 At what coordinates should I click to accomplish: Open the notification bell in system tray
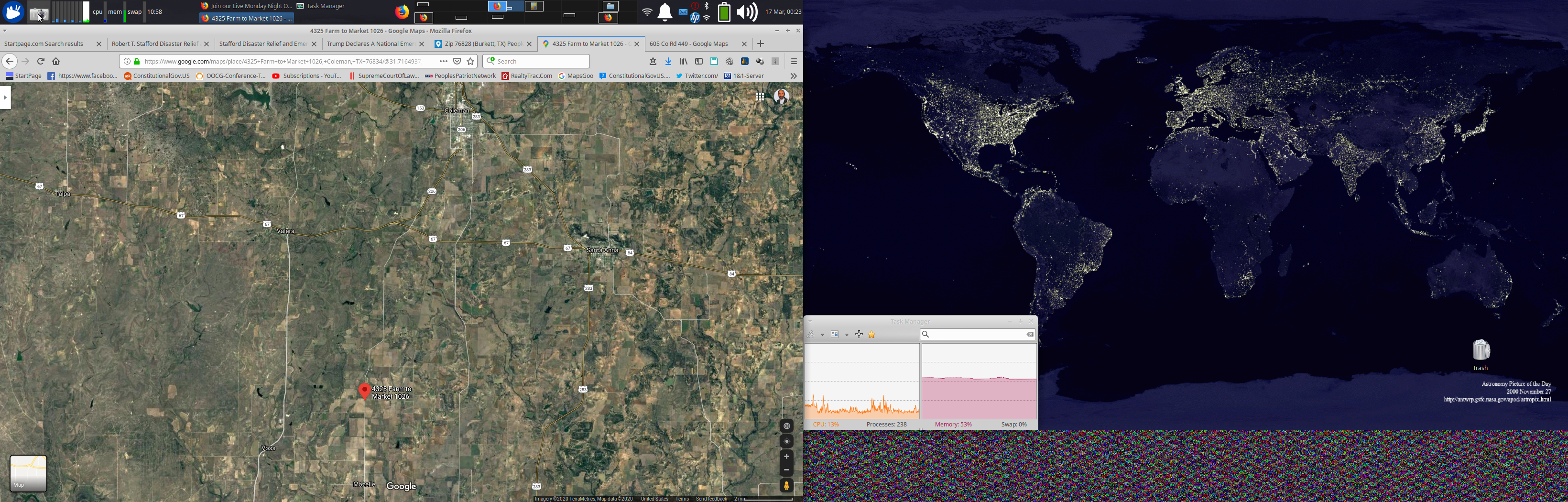(x=665, y=12)
